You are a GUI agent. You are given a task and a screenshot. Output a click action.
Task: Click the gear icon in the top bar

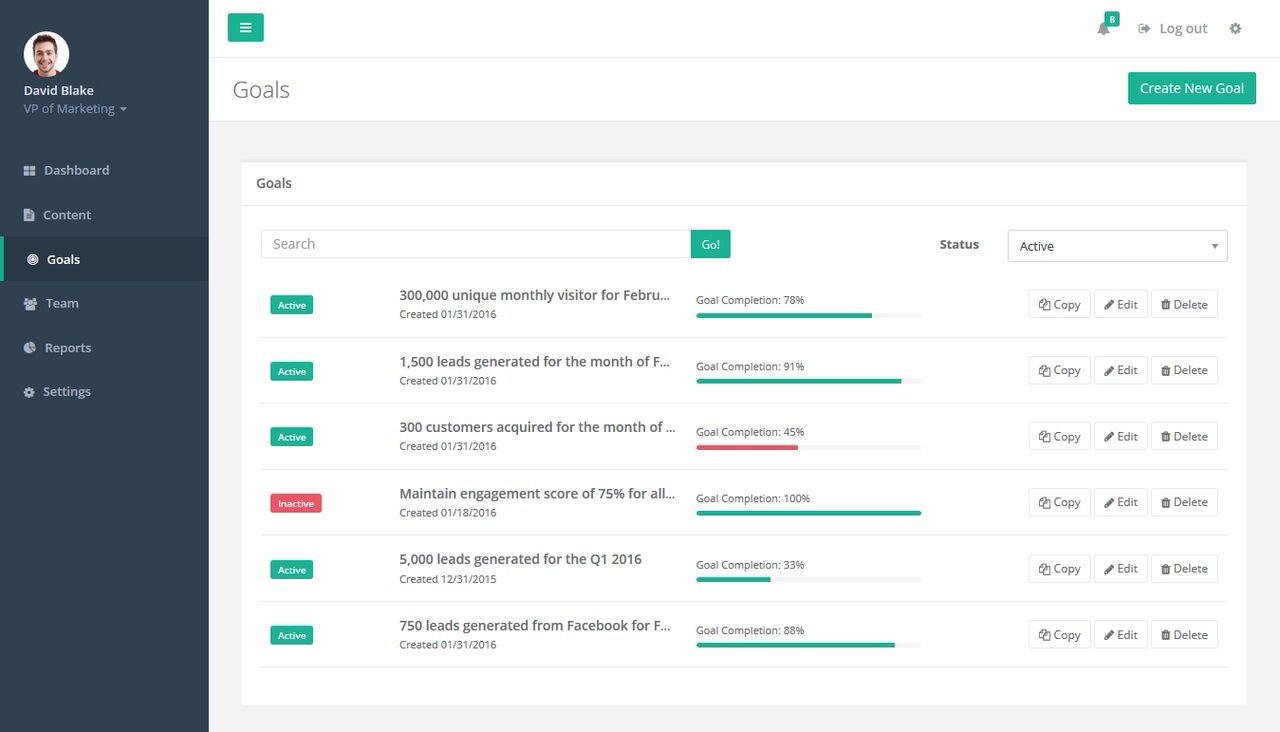(1235, 28)
